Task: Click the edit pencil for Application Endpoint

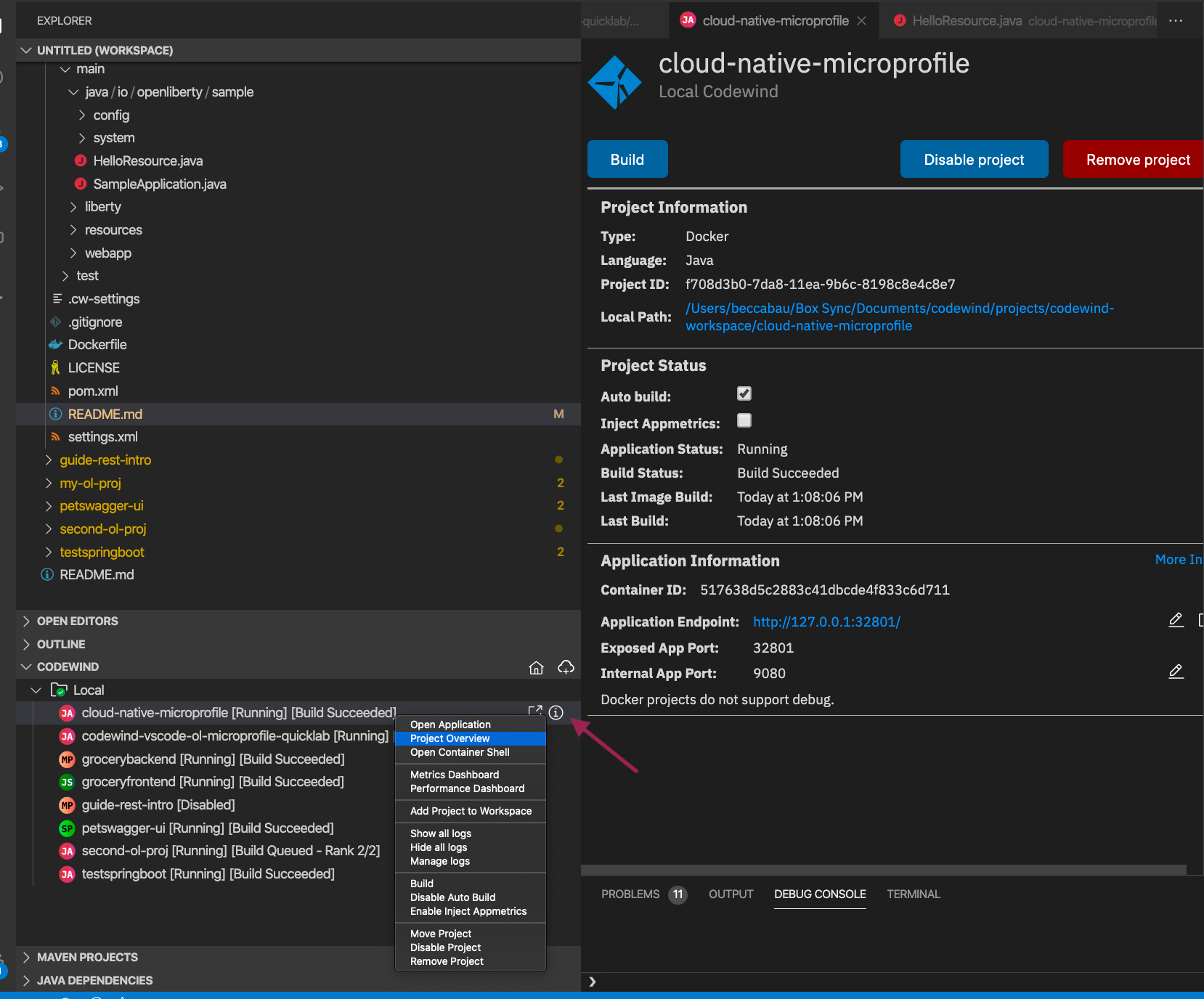Action: (1176, 620)
